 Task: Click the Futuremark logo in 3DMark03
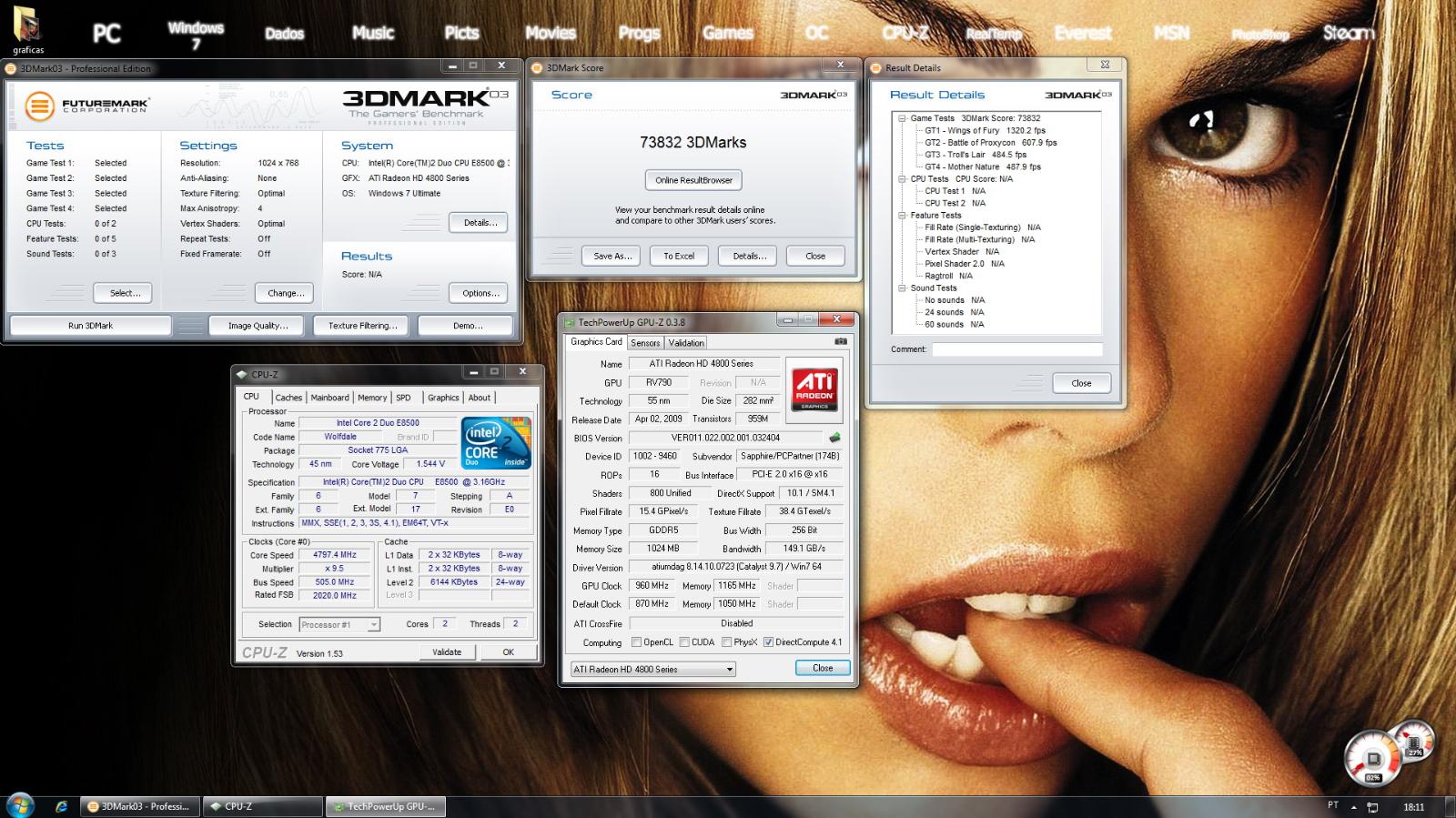tap(86, 106)
